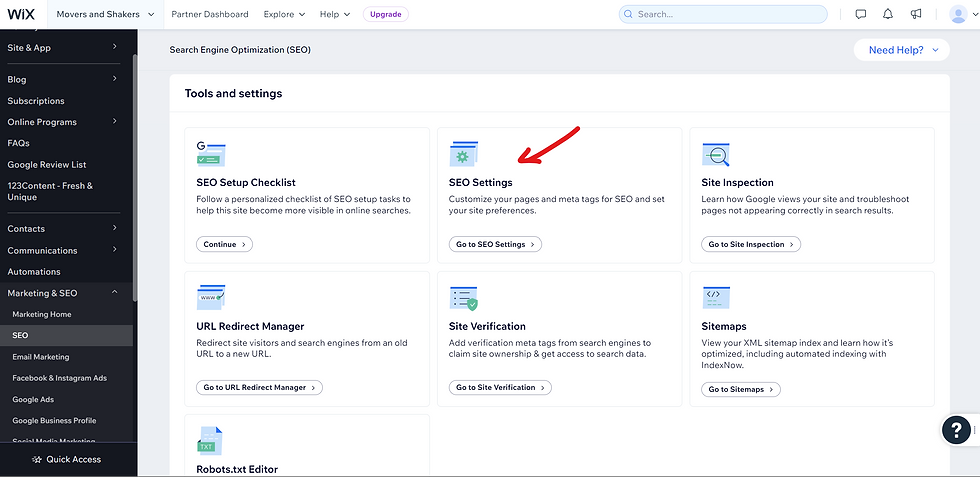Click the SEO Setup Checklist title

tap(246, 183)
